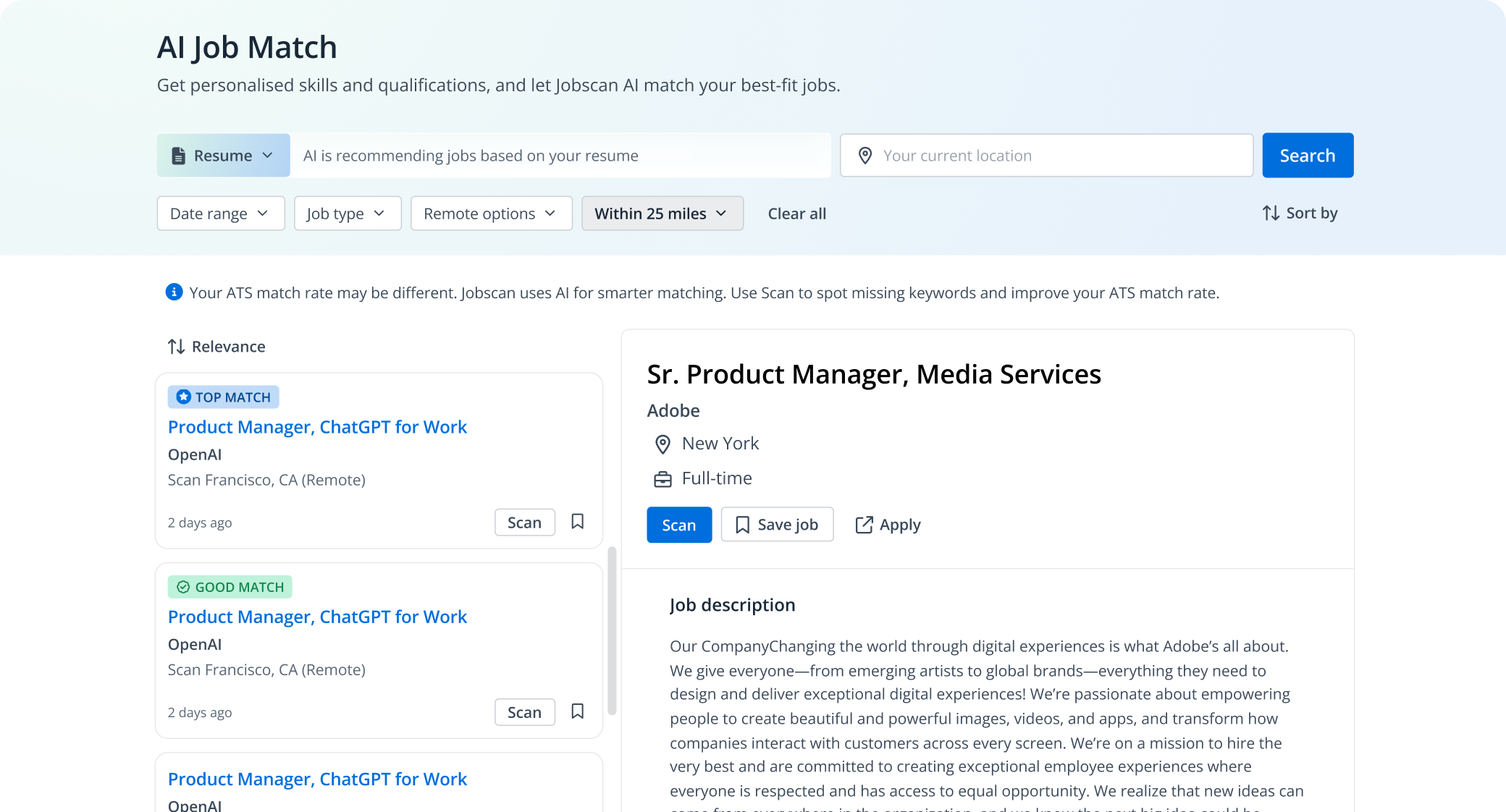Expand the Date range filter

pos(220,213)
